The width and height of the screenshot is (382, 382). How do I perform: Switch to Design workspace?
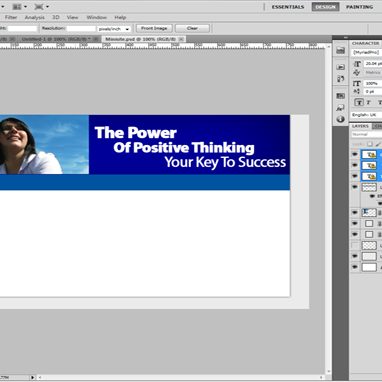tap(325, 7)
